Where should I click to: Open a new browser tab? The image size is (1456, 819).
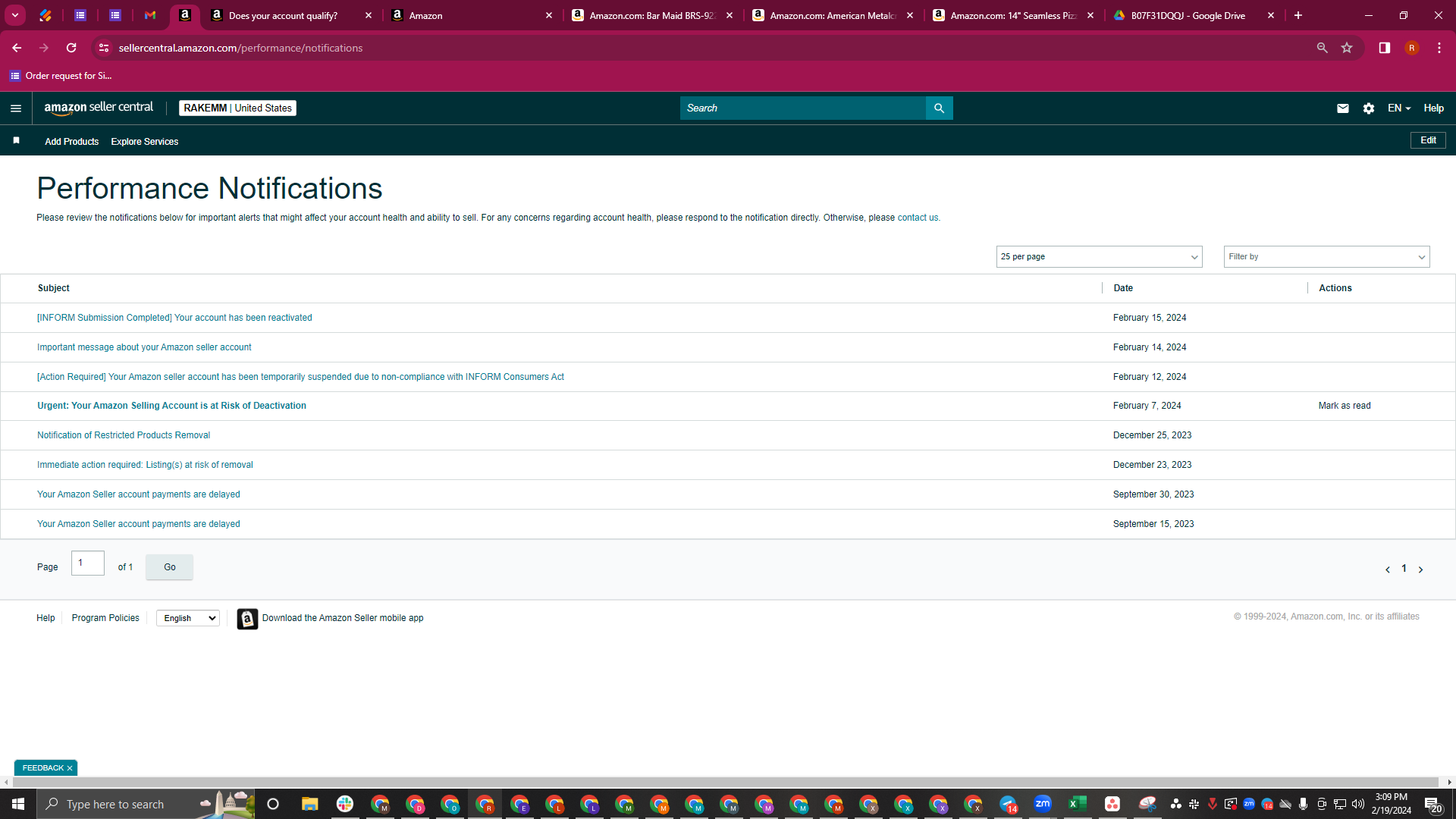(x=1298, y=15)
